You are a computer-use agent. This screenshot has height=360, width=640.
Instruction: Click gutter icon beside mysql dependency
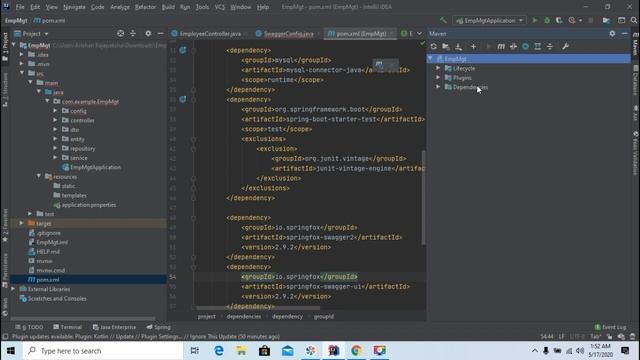[182, 50]
